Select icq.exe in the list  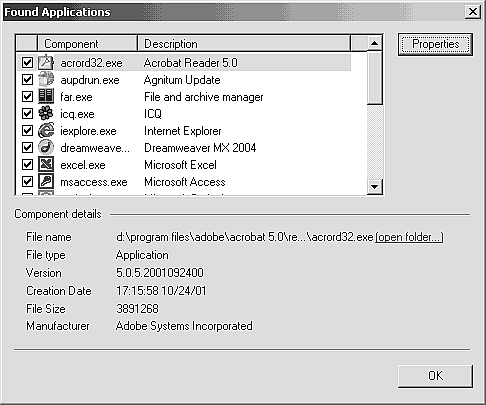[x=77, y=114]
